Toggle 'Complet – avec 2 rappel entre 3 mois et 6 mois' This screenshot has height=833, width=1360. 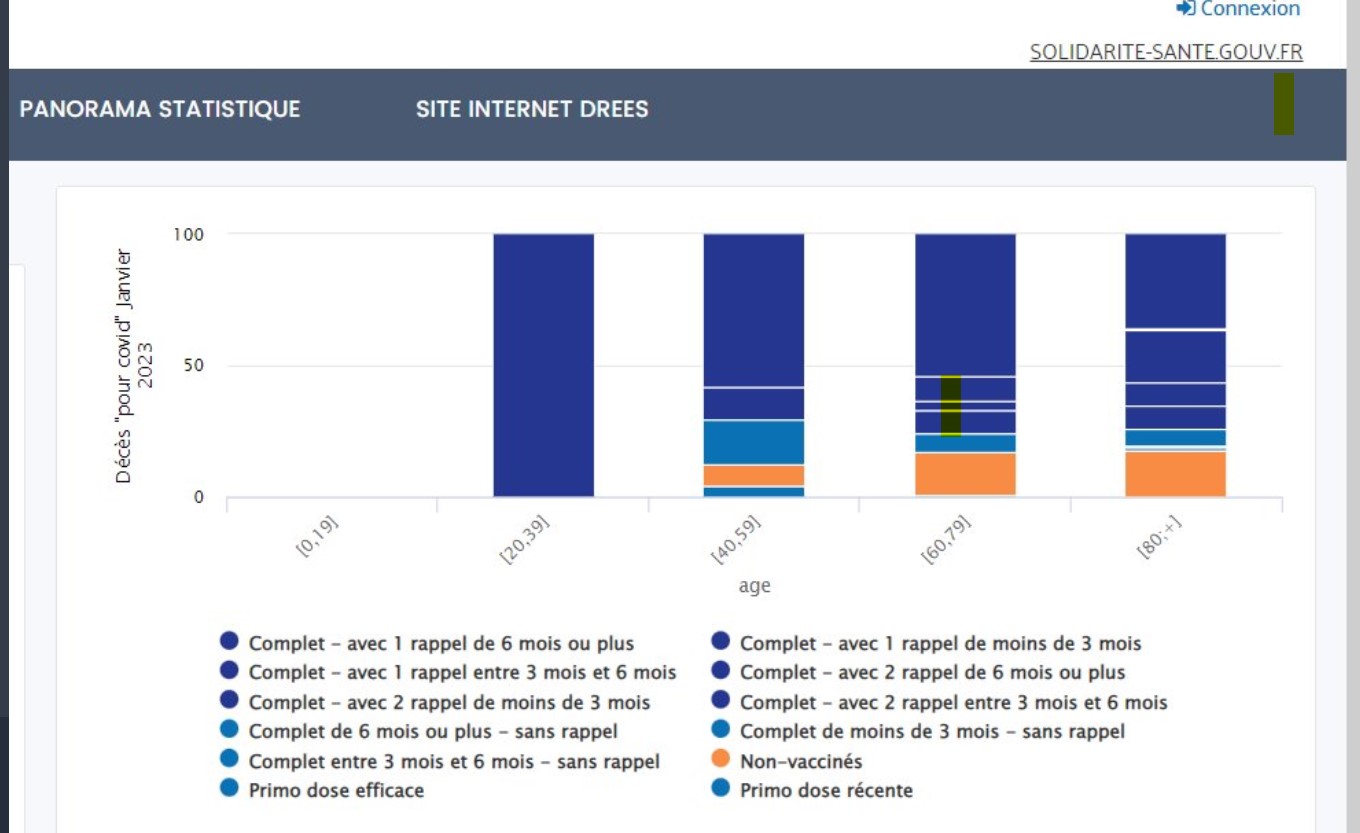click(x=953, y=702)
